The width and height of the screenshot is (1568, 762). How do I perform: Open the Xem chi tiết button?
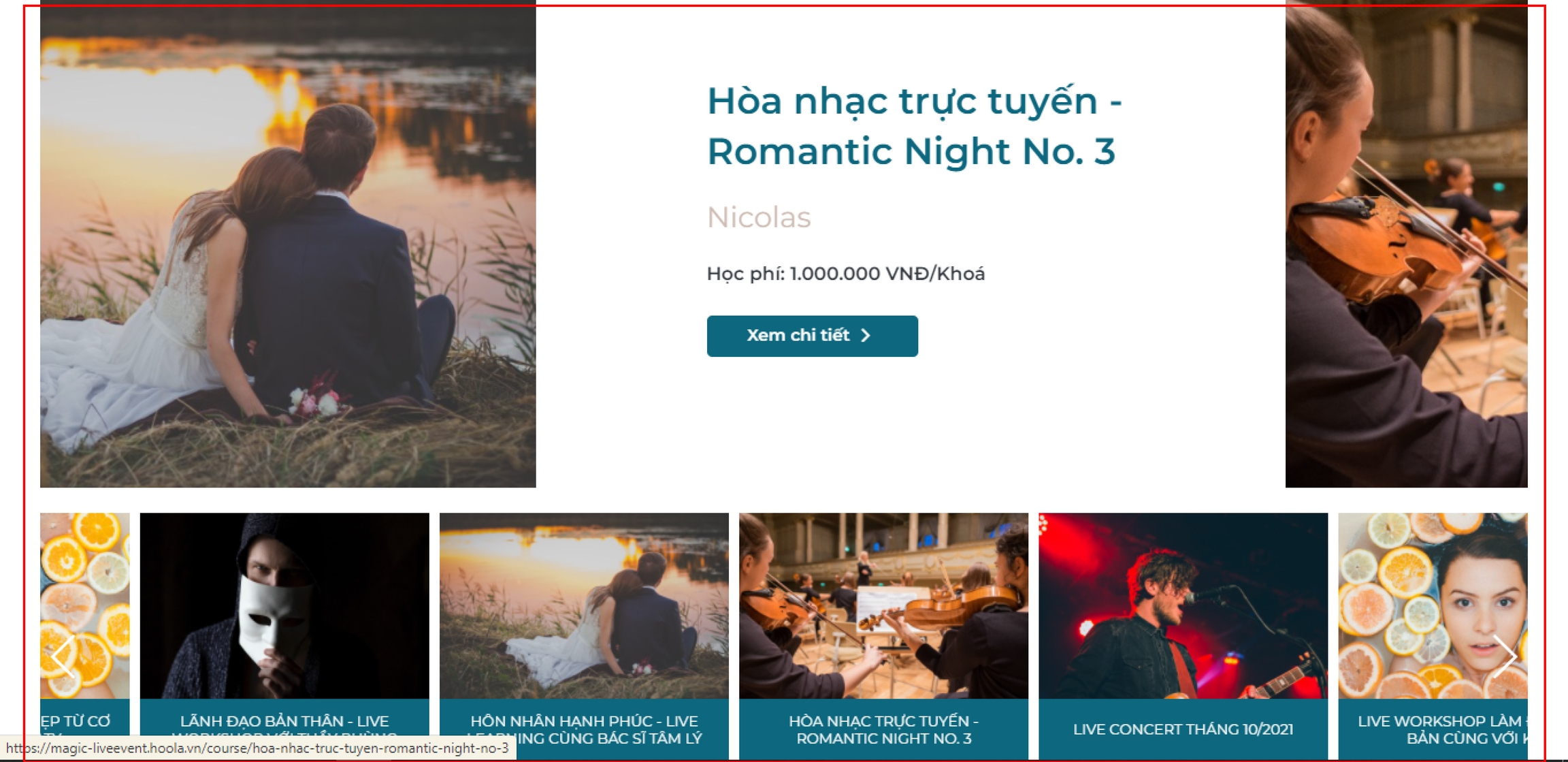point(812,336)
